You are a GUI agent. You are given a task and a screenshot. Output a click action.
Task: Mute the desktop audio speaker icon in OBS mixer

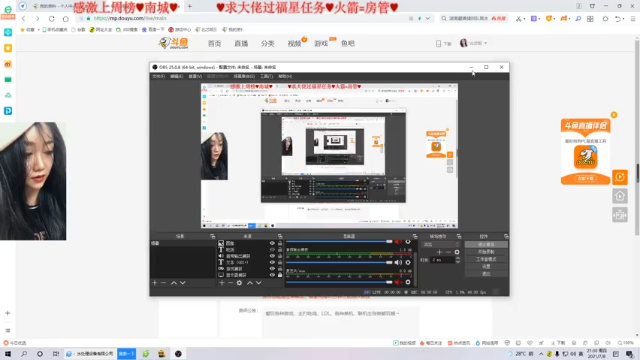(x=398, y=262)
